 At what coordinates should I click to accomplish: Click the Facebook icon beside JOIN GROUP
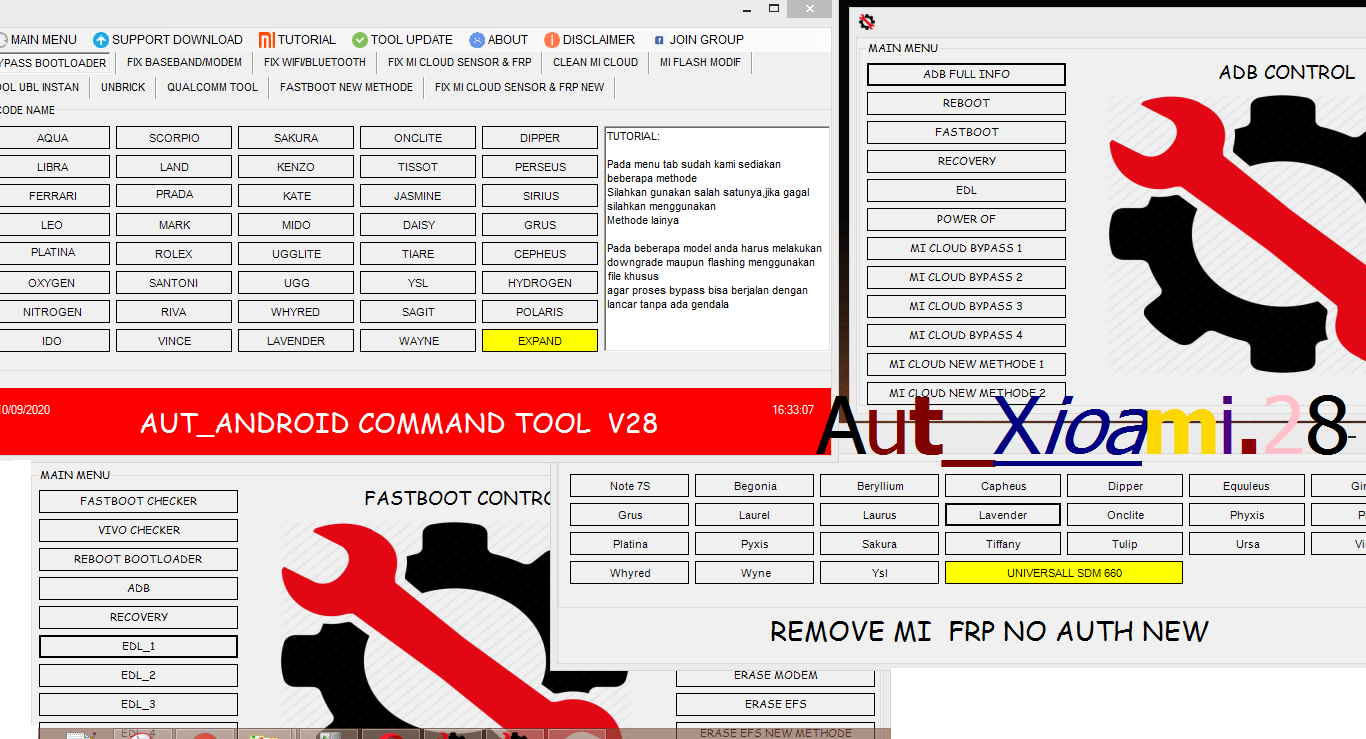coord(659,40)
